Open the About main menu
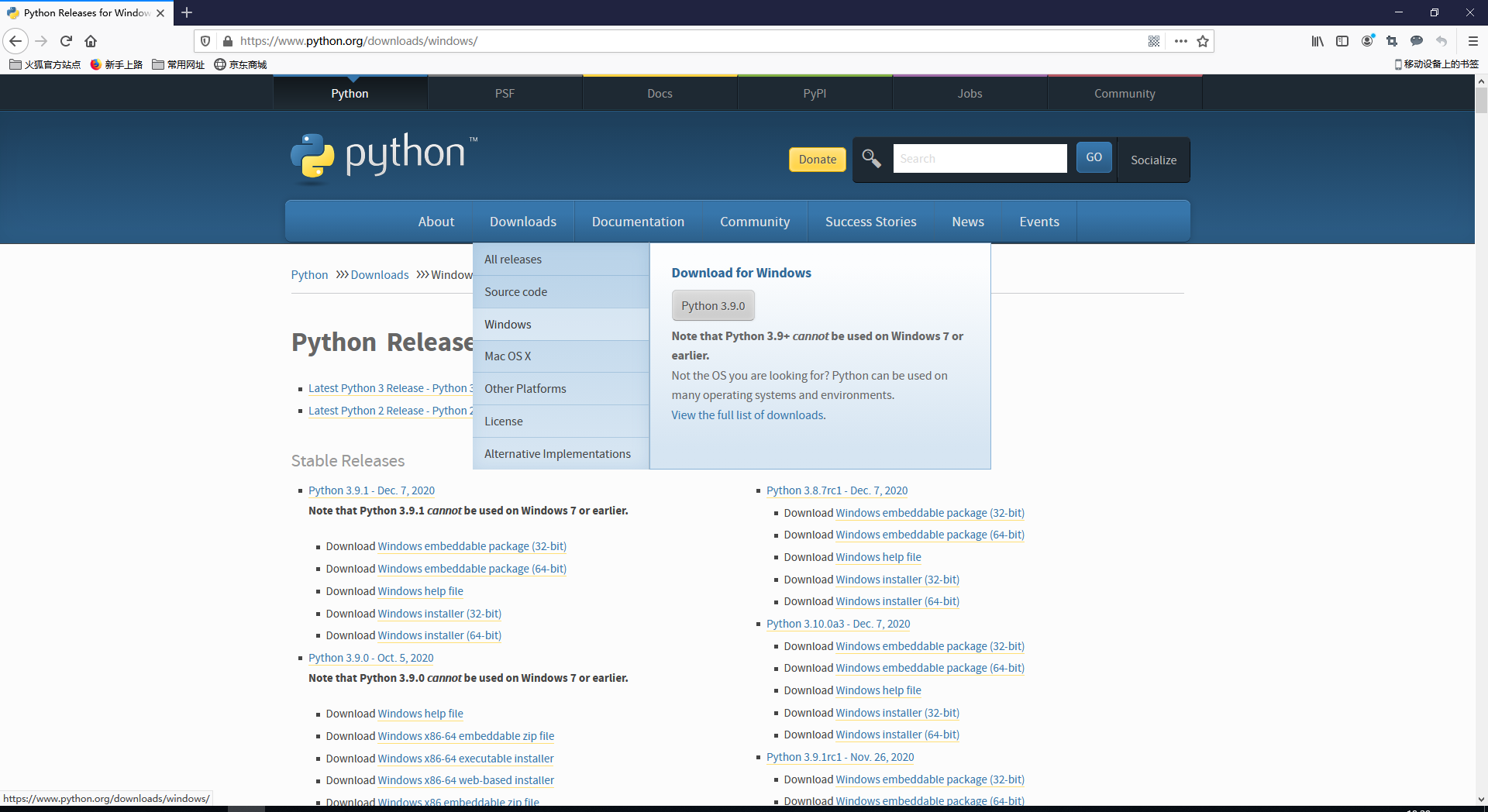The image size is (1488, 812). 436,222
